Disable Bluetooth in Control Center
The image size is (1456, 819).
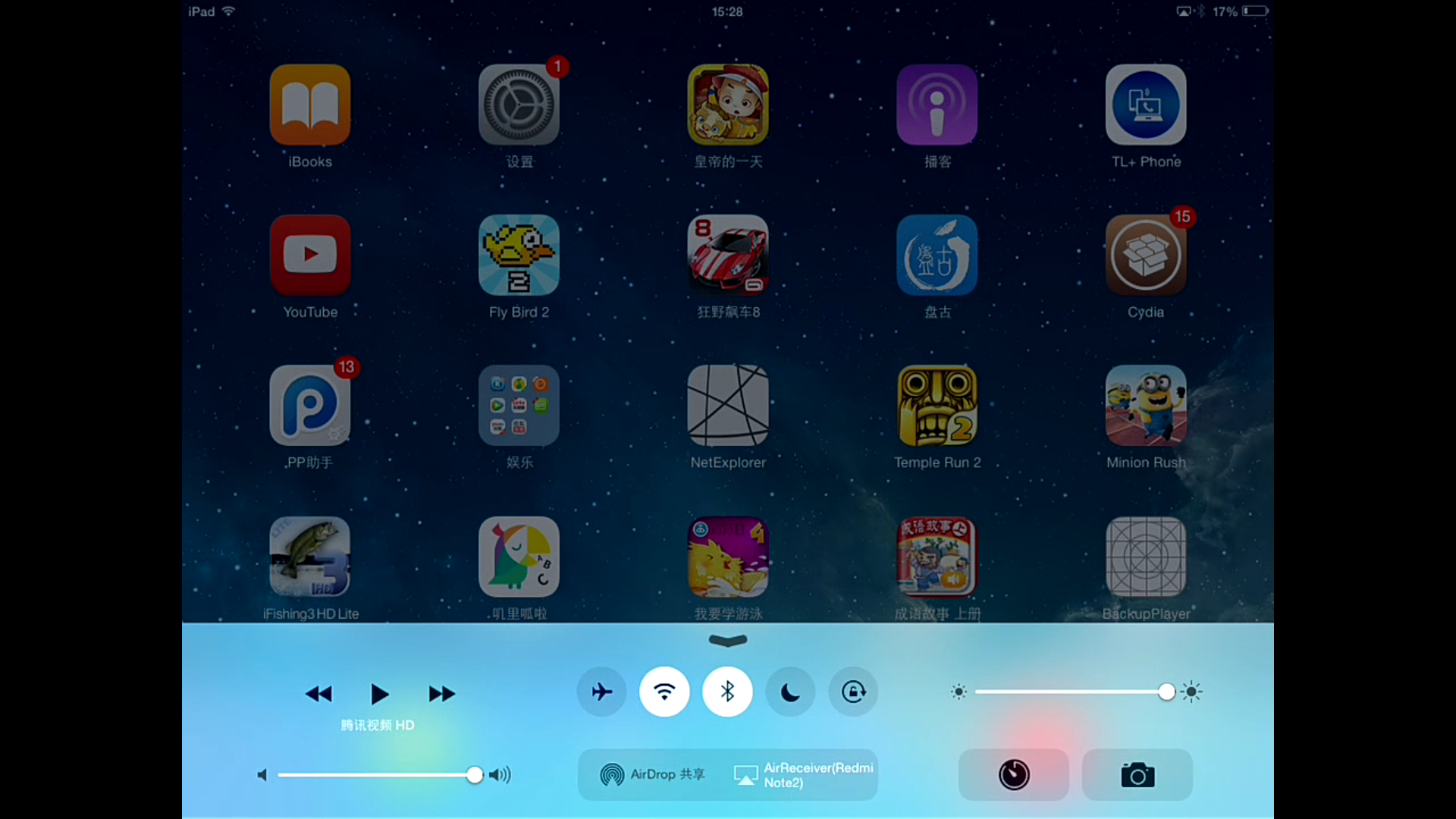point(727,692)
